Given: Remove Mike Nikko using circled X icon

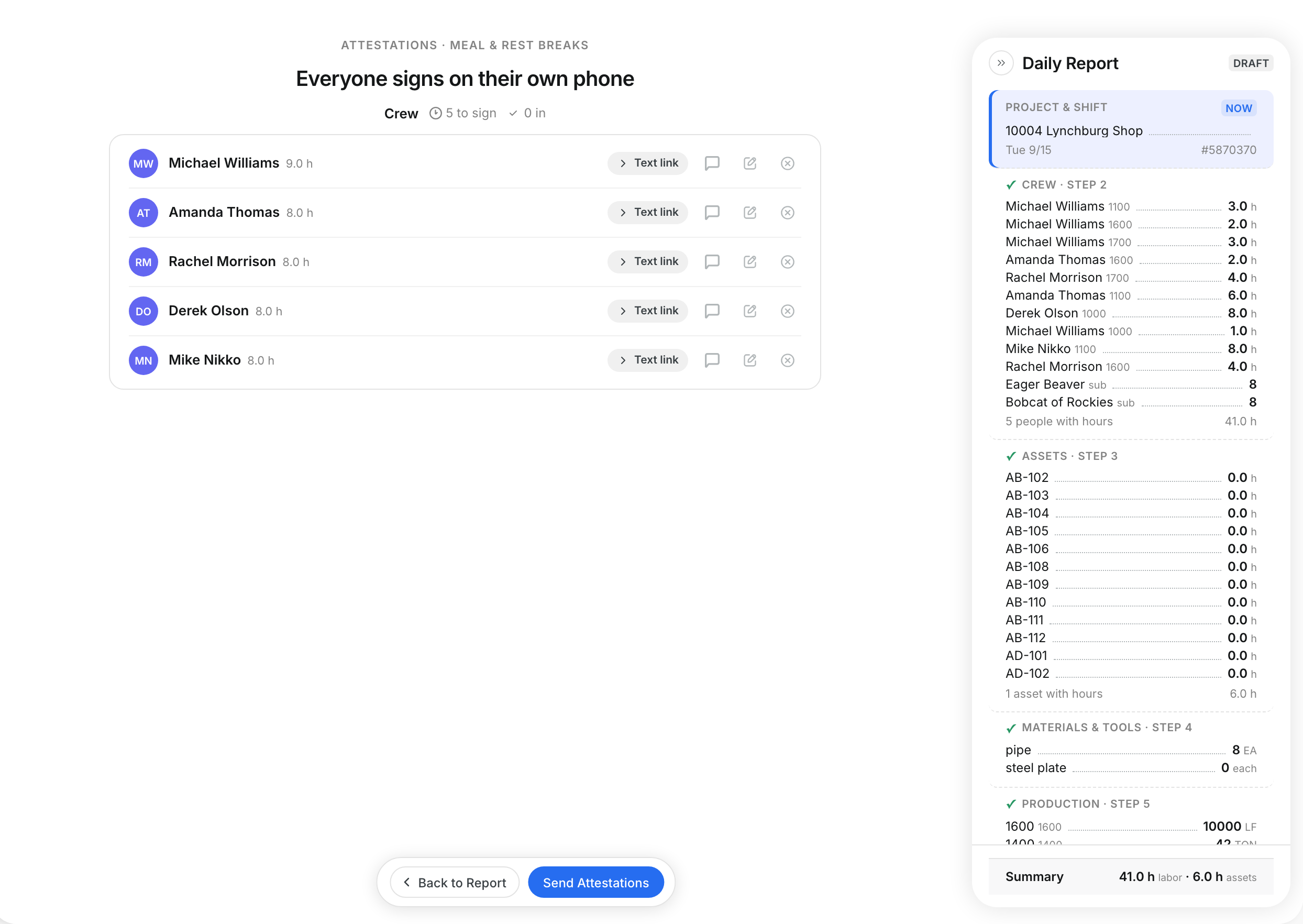Looking at the screenshot, I should pyautogui.click(x=787, y=360).
